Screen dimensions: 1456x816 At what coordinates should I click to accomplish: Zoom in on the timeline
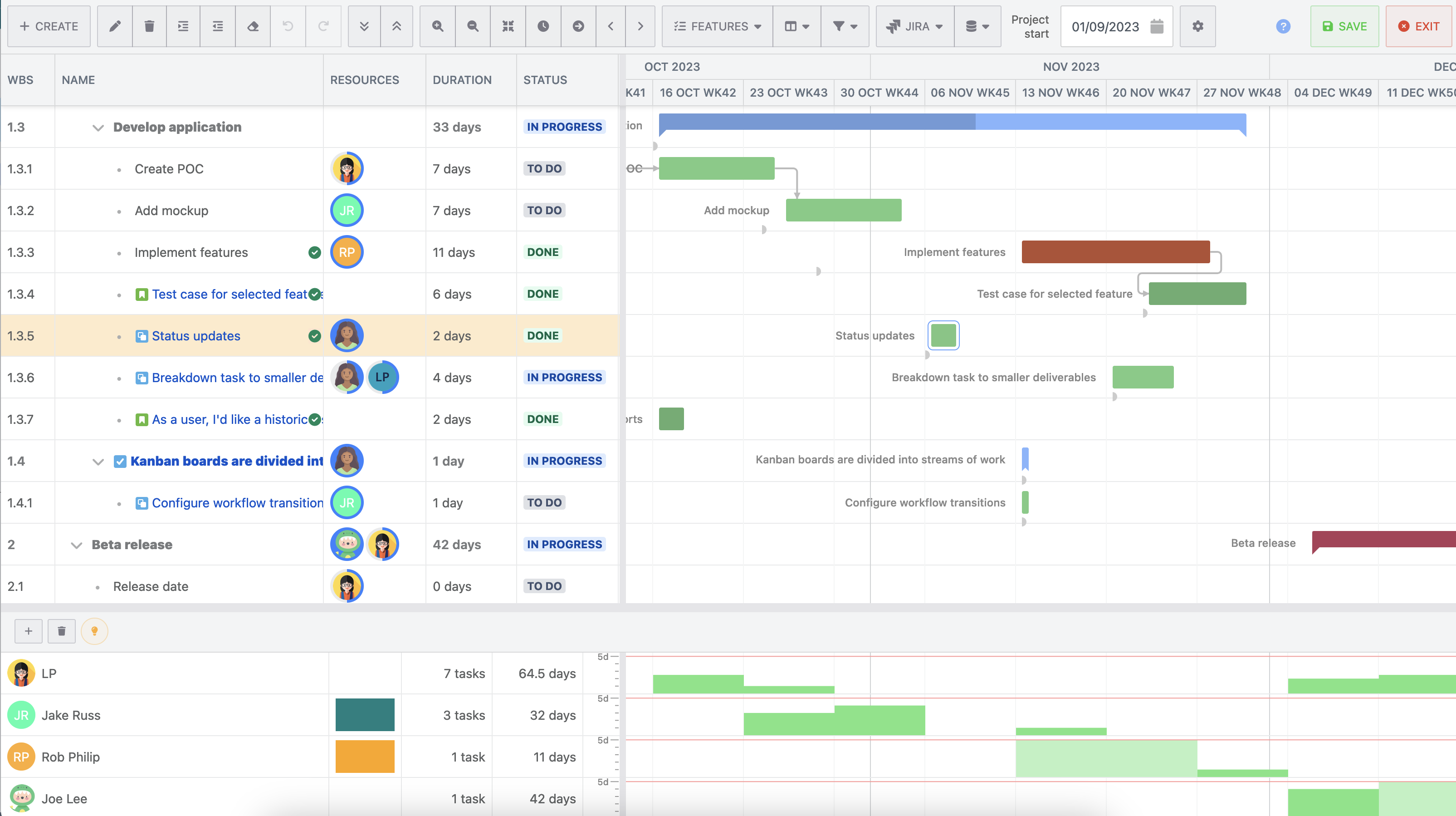[x=436, y=26]
